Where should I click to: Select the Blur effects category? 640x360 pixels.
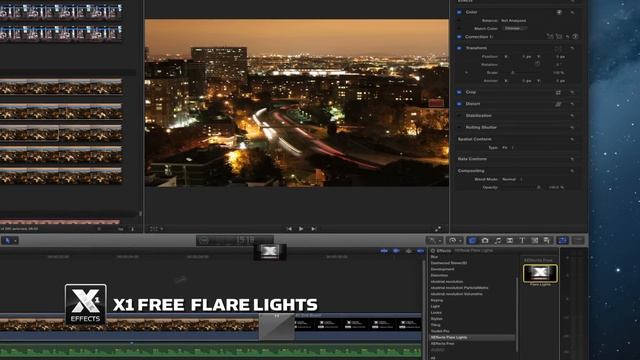point(434,257)
